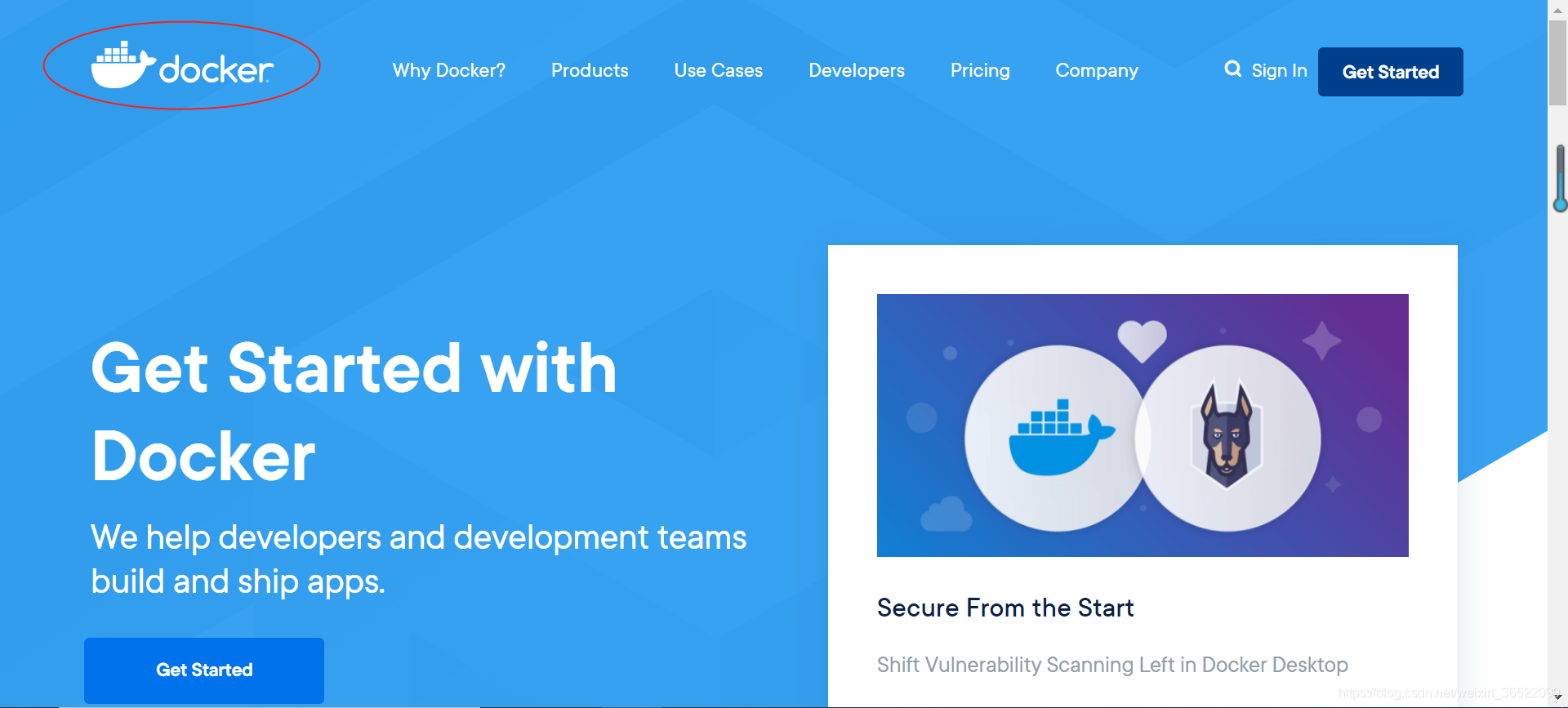1568x708 pixels.
Task: Click the Docker whale logo in header
Action: click(181, 65)
